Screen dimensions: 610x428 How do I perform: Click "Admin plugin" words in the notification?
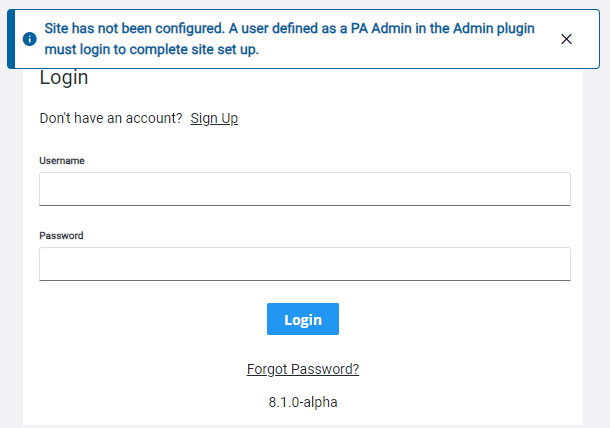[x=494, y=28]
